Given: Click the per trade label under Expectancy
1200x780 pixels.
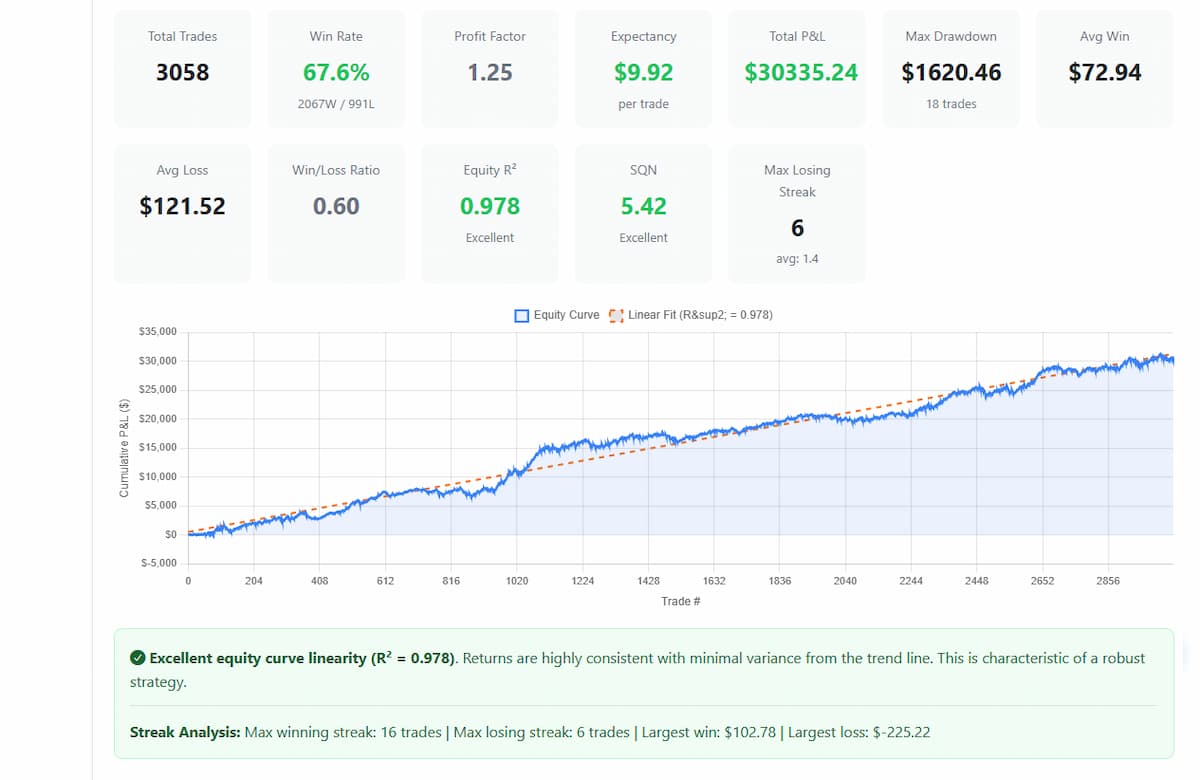Looking at the screenshot, I should [644, 104].
